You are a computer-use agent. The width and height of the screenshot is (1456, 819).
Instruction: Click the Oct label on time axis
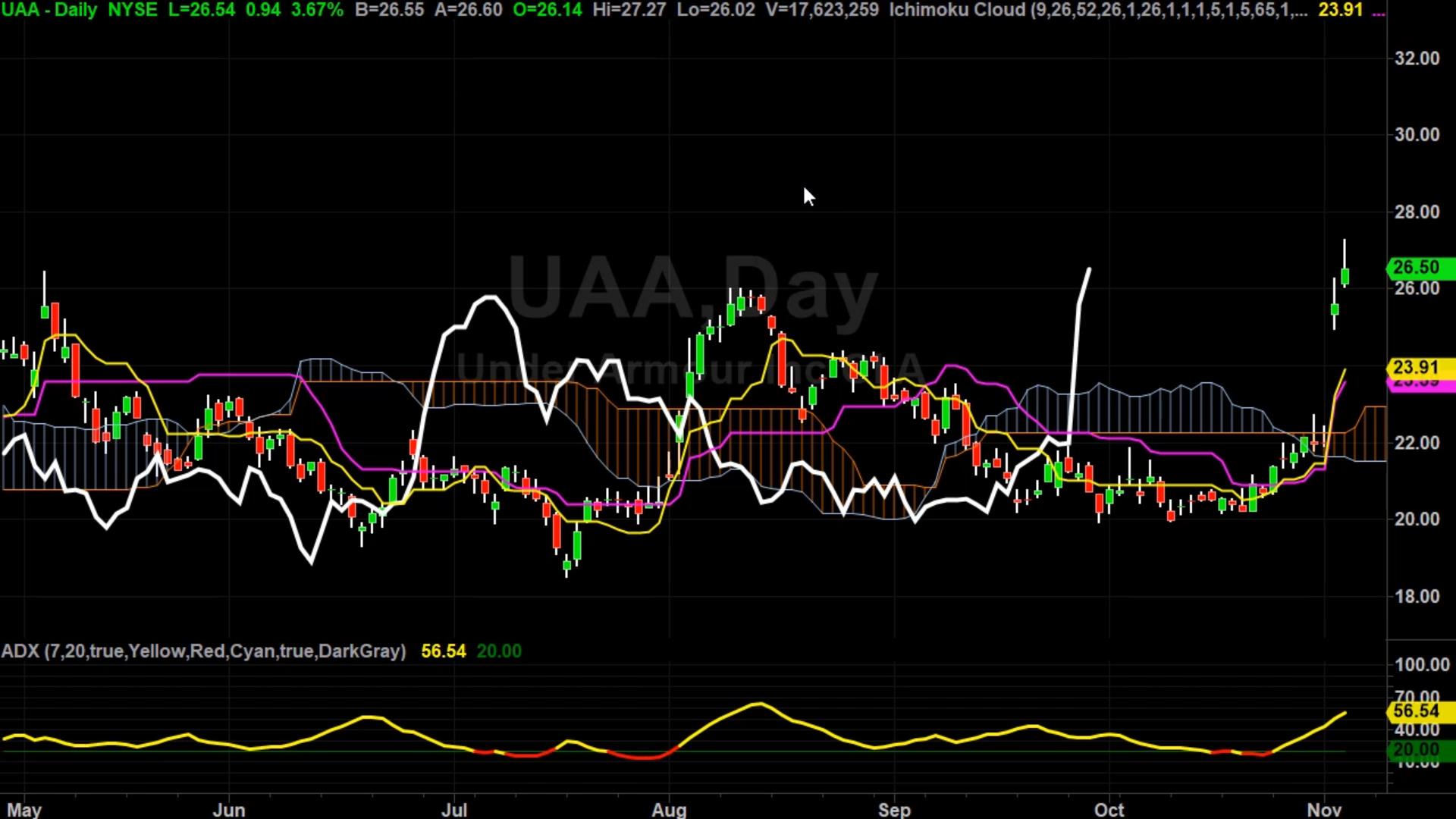[1109, 810]
